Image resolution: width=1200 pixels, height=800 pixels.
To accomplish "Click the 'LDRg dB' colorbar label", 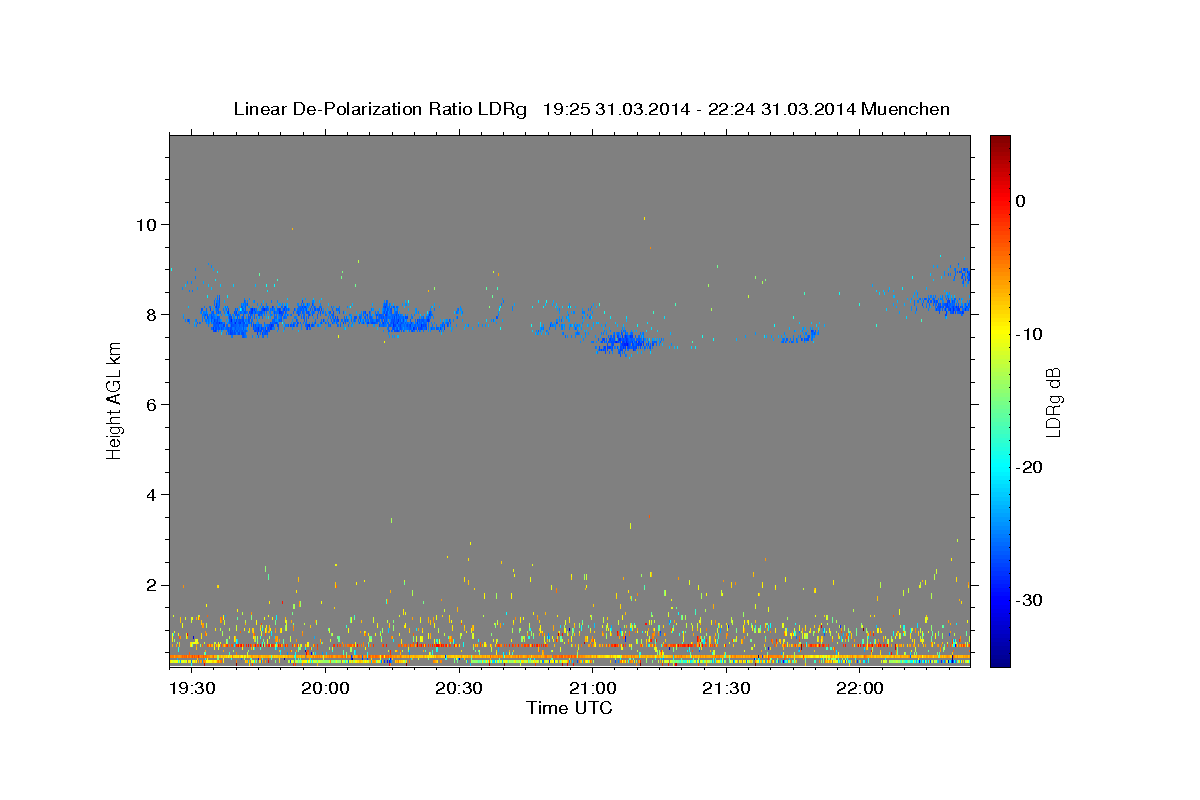I will coord(1053,400).
